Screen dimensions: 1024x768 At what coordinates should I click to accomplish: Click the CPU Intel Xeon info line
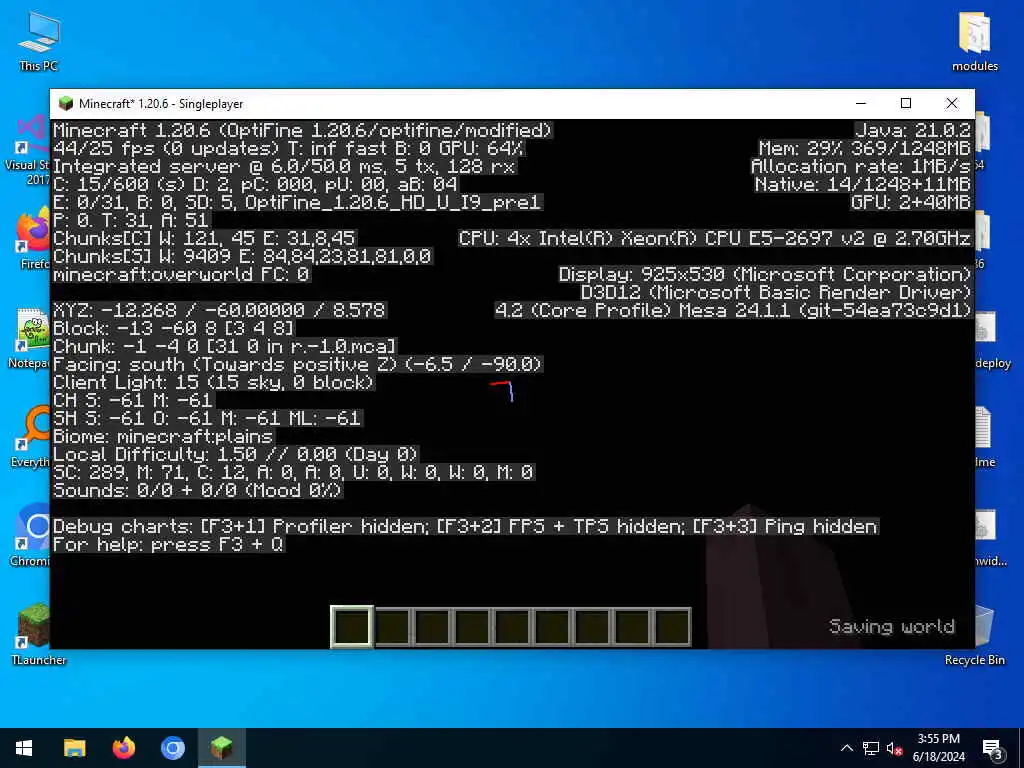pos(715,238)
